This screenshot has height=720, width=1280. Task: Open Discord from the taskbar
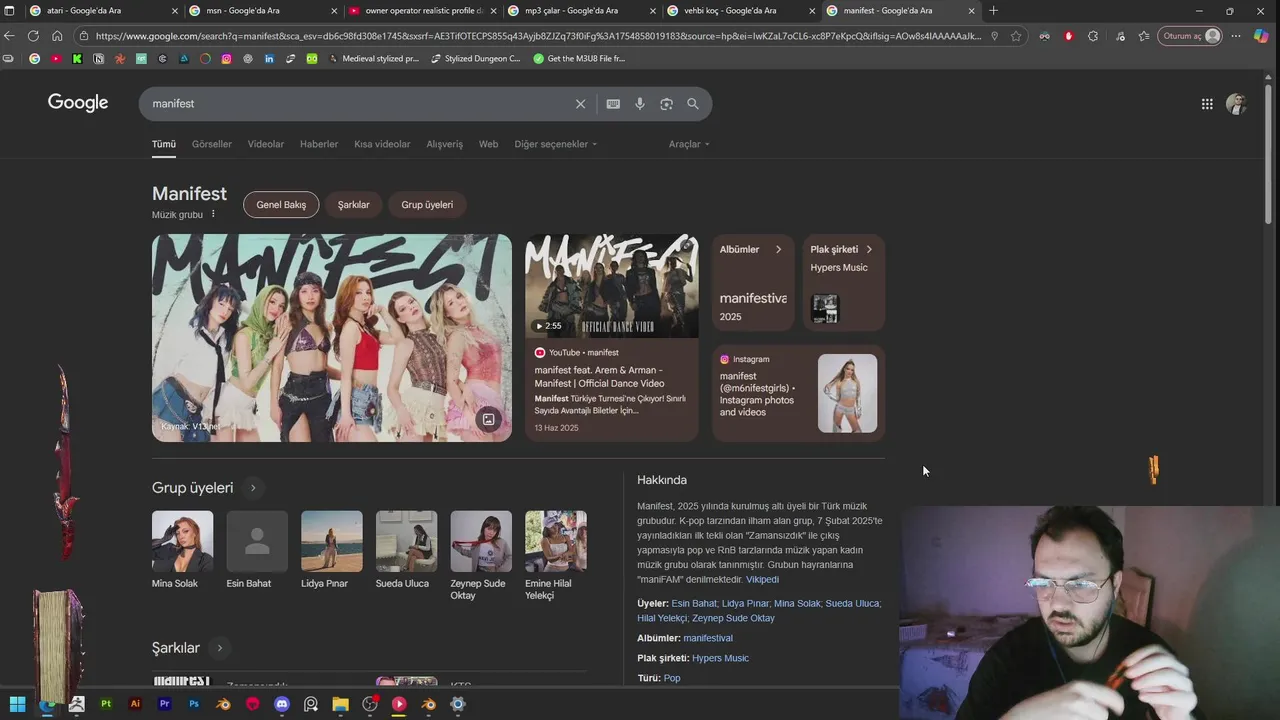tap(282, 704)
